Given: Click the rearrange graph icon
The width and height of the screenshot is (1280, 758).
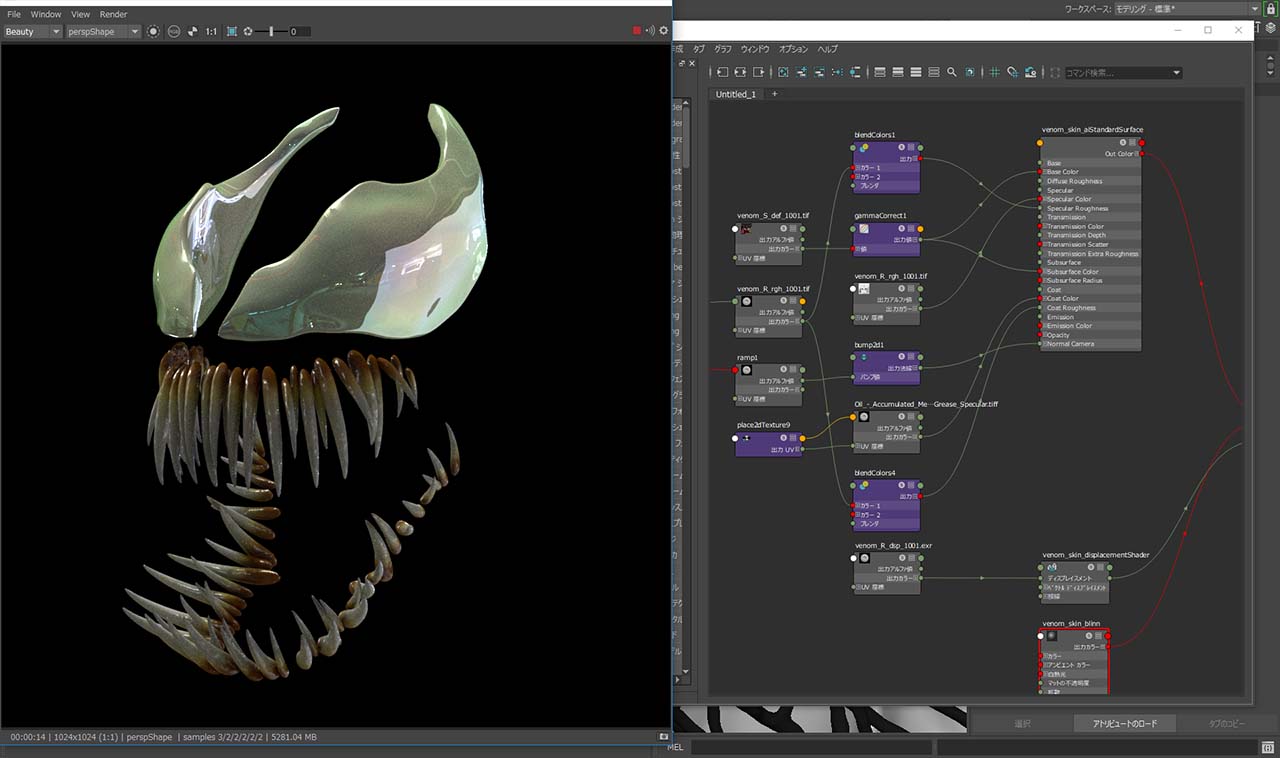Looking at the screenshot, I should 837,72.
